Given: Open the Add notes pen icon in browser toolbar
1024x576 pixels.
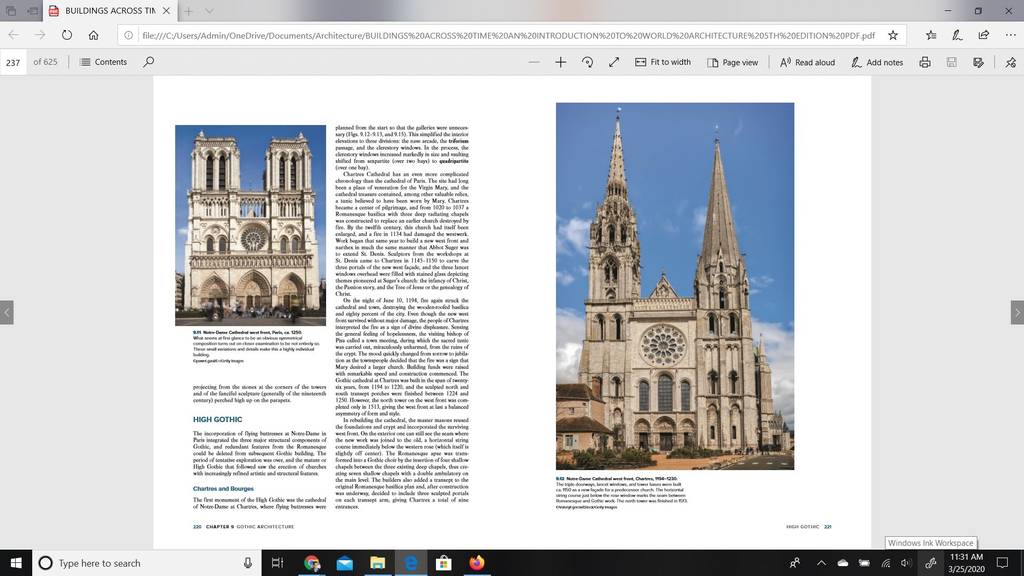Looking at the screenshot, I should point(957,35).
